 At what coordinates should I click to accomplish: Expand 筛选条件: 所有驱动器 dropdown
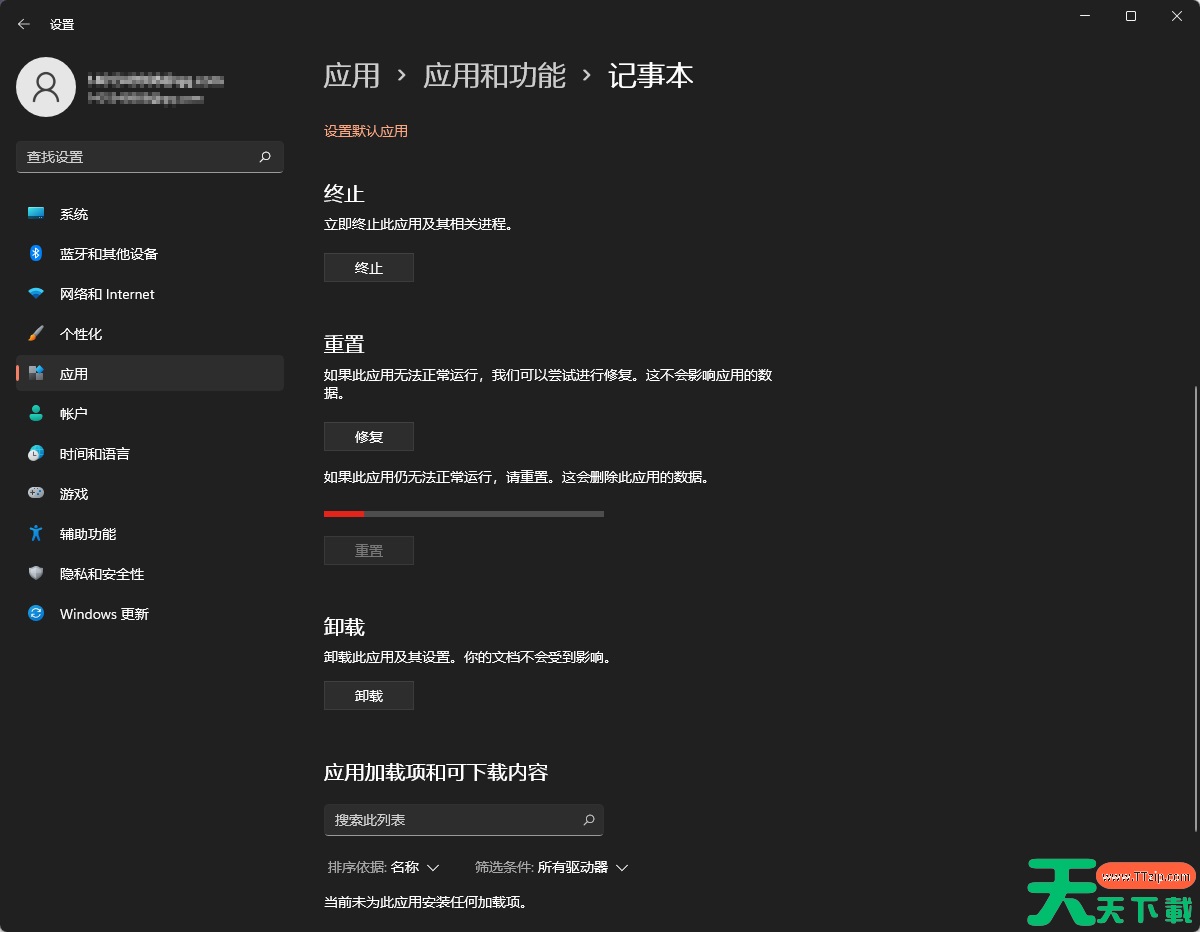(x=552, y=867)
